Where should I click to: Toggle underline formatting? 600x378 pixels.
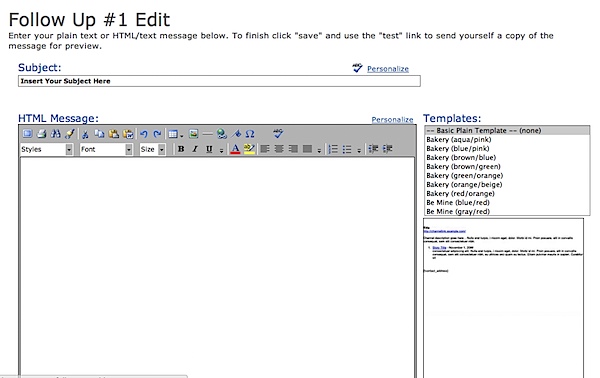209,149
